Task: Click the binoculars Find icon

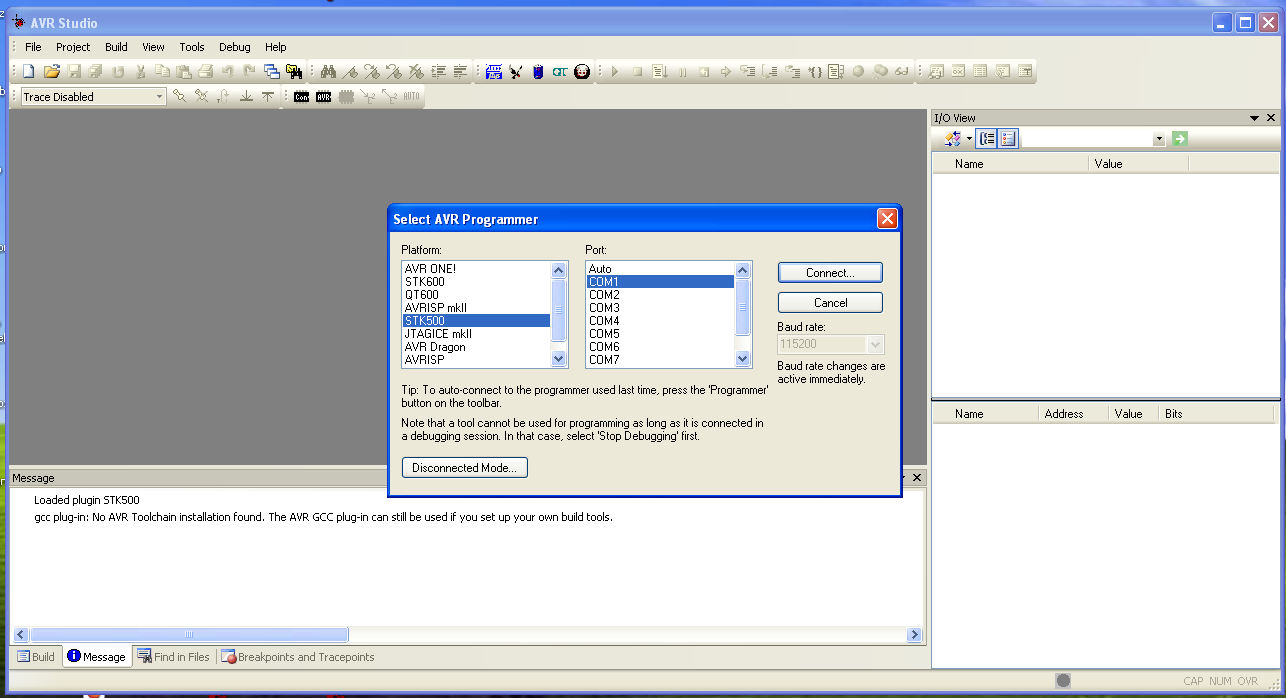Action: click(x=327, y=71)
